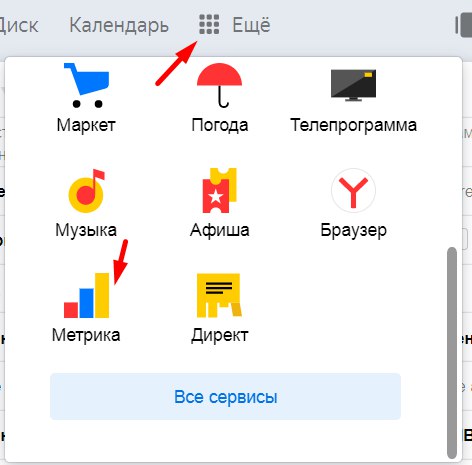Click the Метрика text label
Viewport: 472px width, 465px height.
pyautogui.click(x=86, y=335)
